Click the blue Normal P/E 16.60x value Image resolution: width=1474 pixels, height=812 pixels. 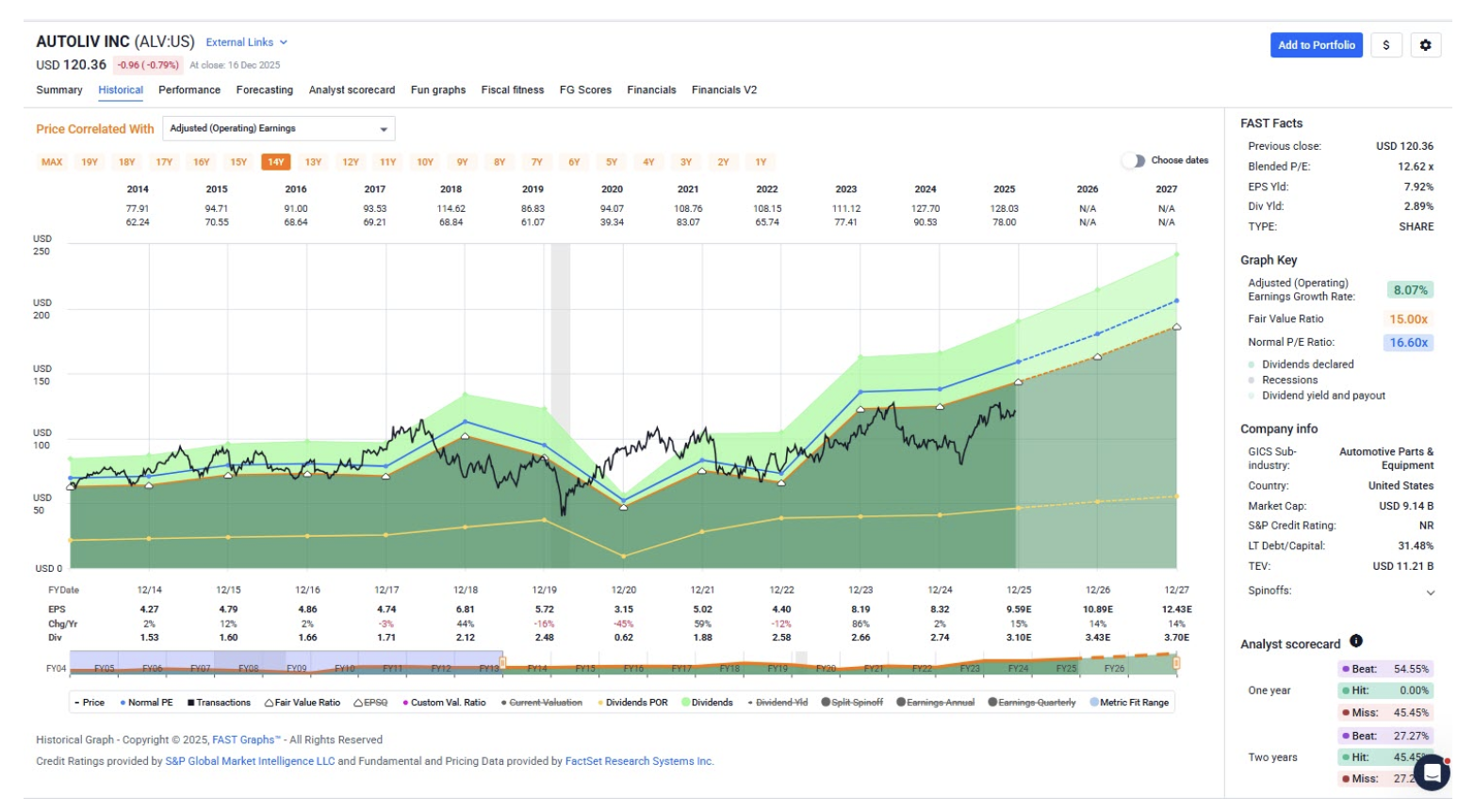point(1409,343)
